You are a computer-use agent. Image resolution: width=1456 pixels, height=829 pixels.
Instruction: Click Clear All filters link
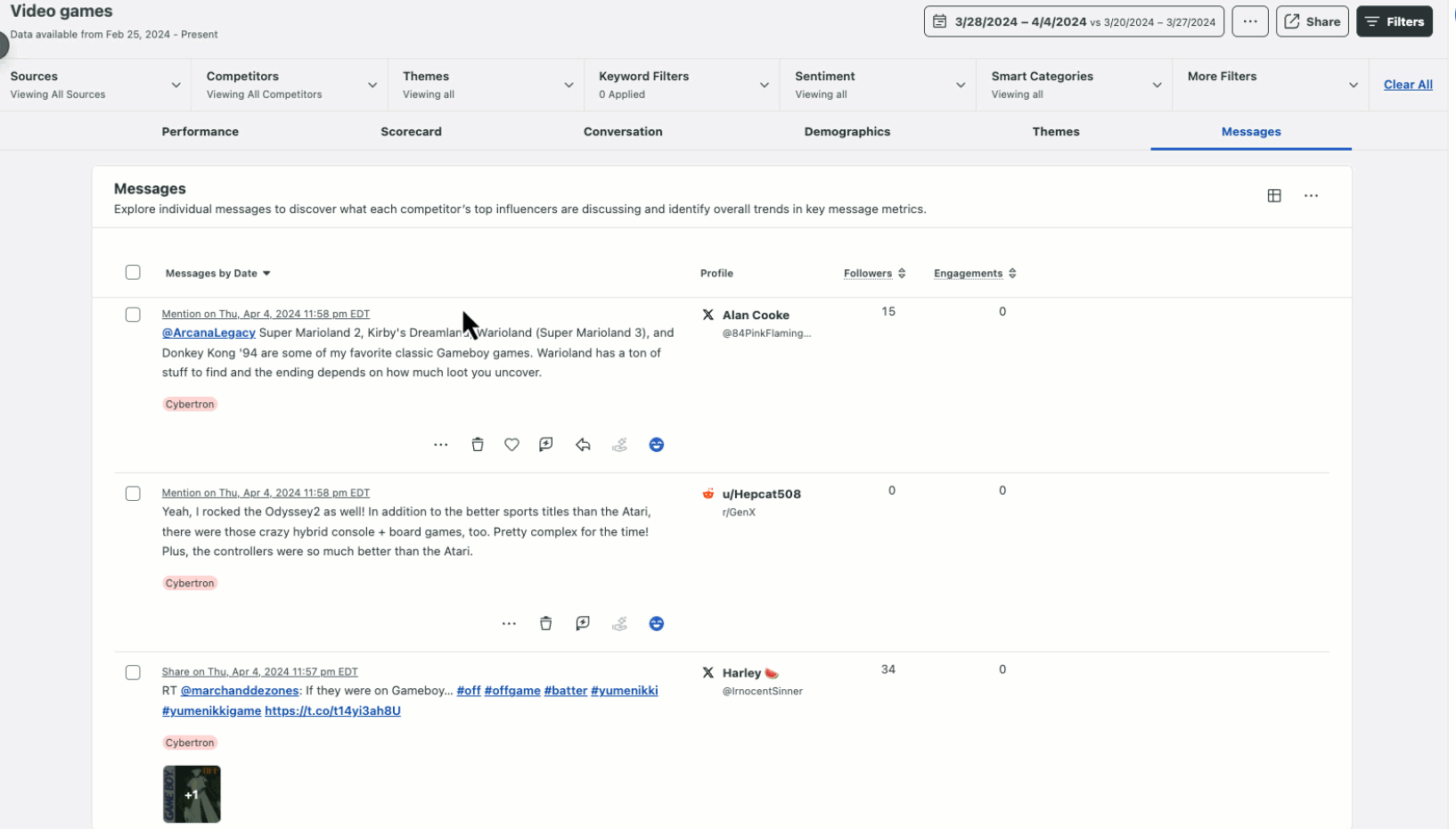[x=1408, y=85]
